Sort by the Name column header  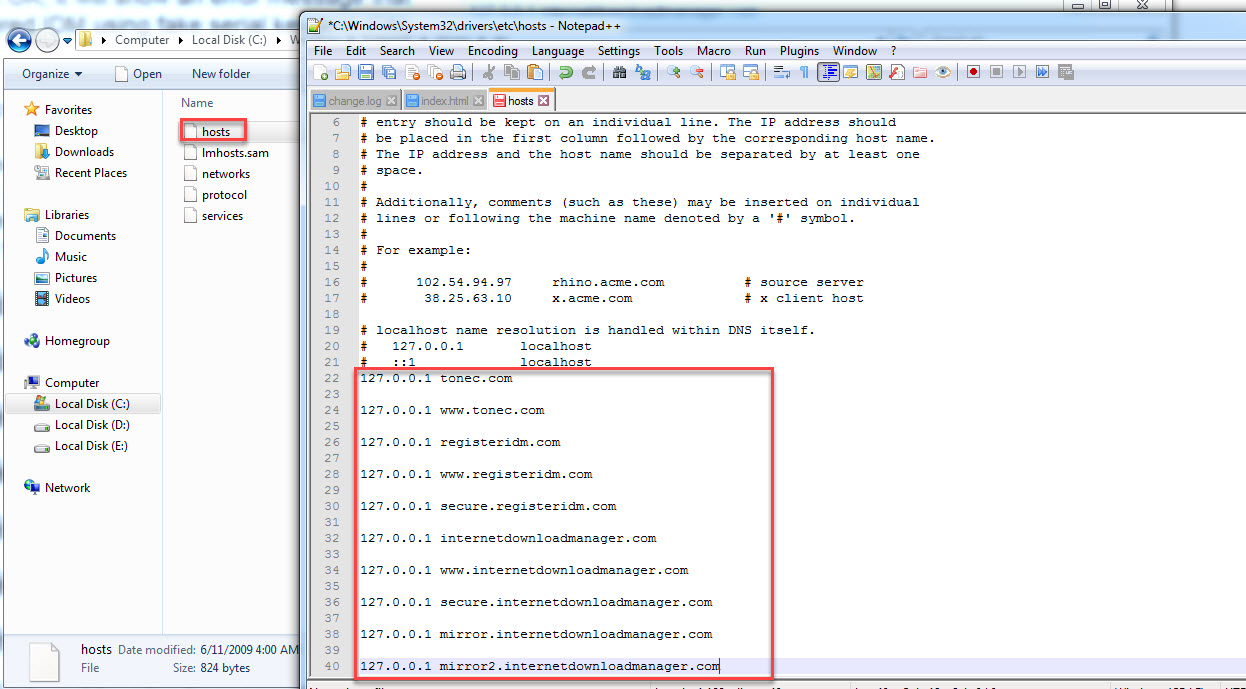click(x=197, y=103)
